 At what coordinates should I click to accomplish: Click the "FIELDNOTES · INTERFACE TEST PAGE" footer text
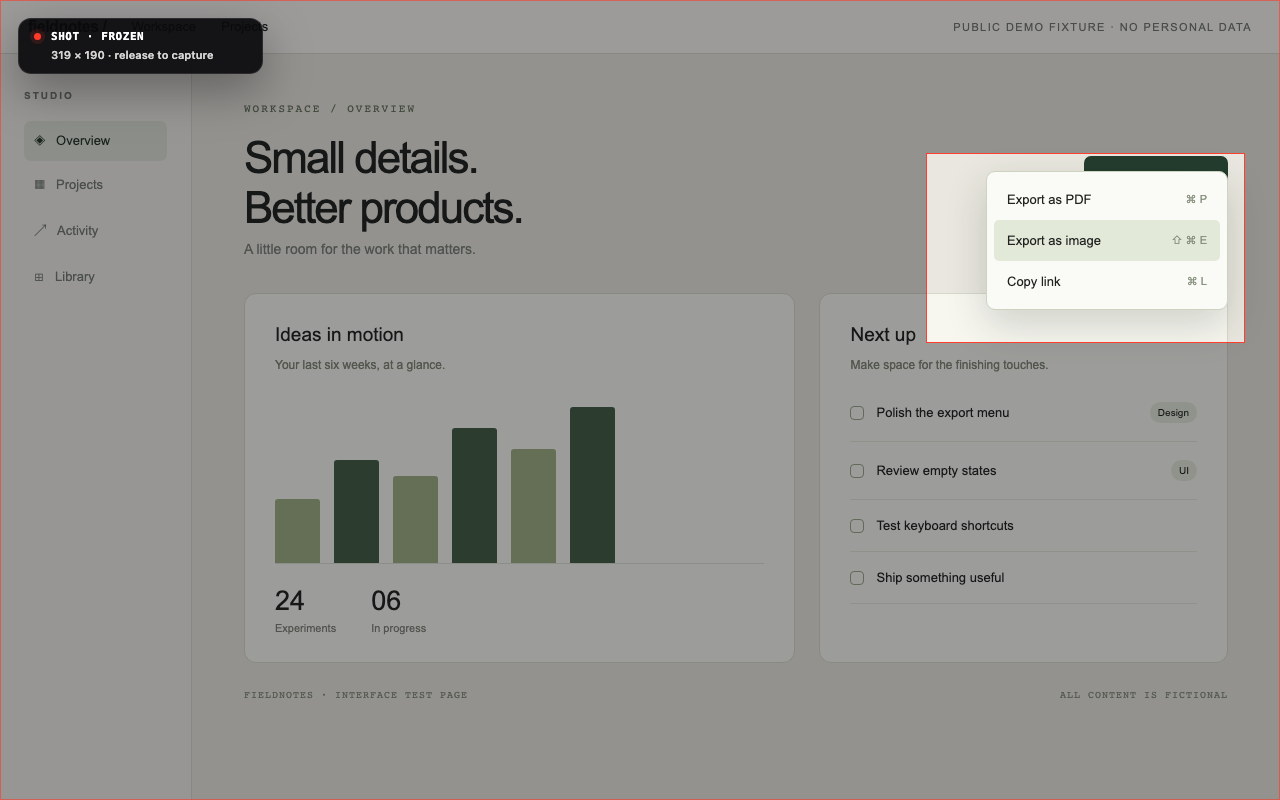coord(356,695)
